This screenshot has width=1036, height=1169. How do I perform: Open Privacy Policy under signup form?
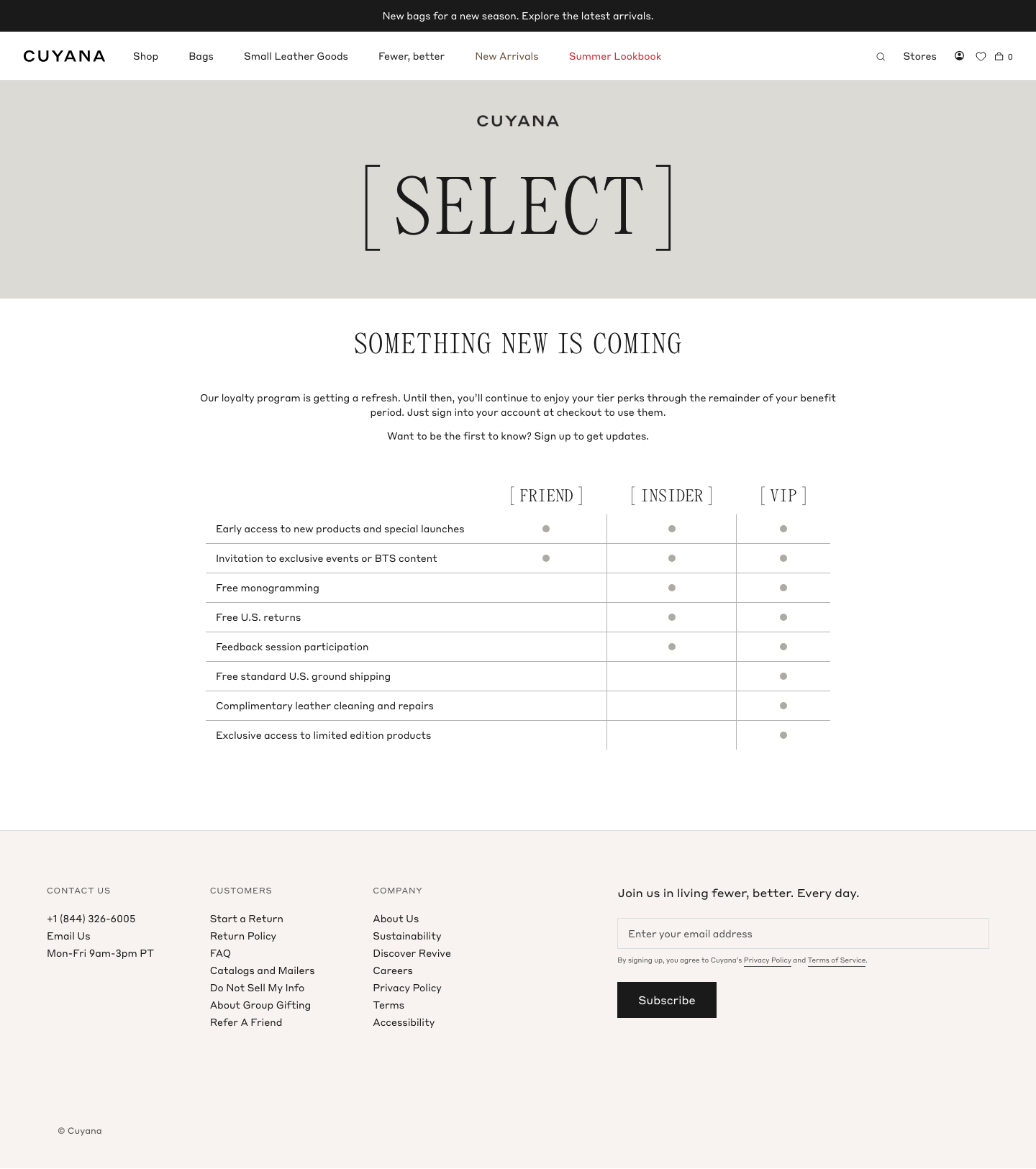point(767,960)
